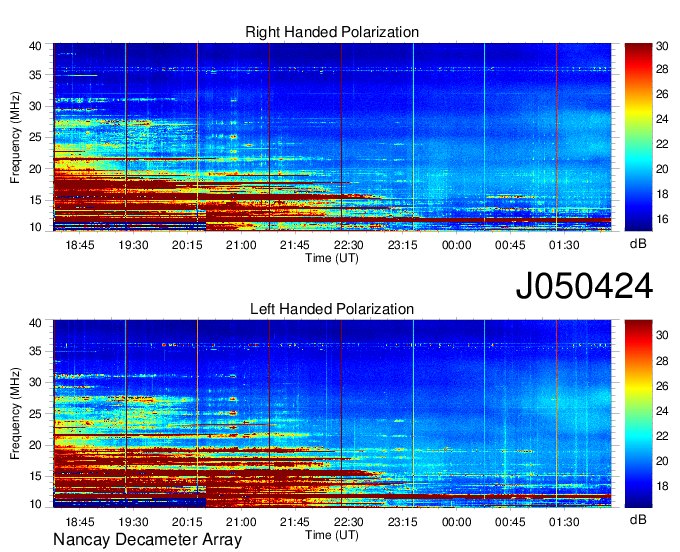Click inside the right-handed polarization spectrogram

click(x=332, y=137)
